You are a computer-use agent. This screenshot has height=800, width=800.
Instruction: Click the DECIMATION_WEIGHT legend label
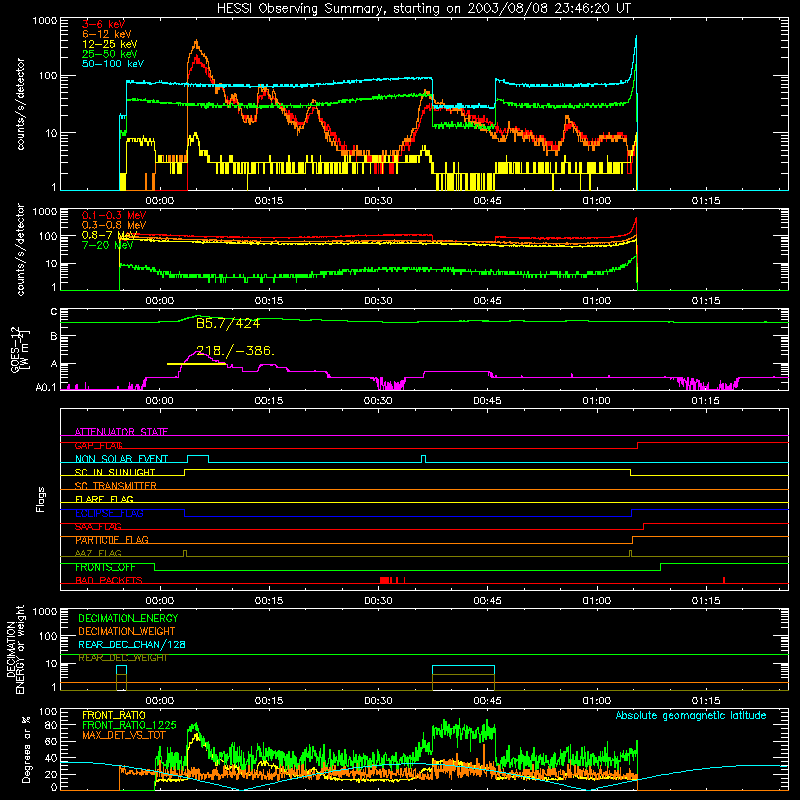tap(127, 632)
